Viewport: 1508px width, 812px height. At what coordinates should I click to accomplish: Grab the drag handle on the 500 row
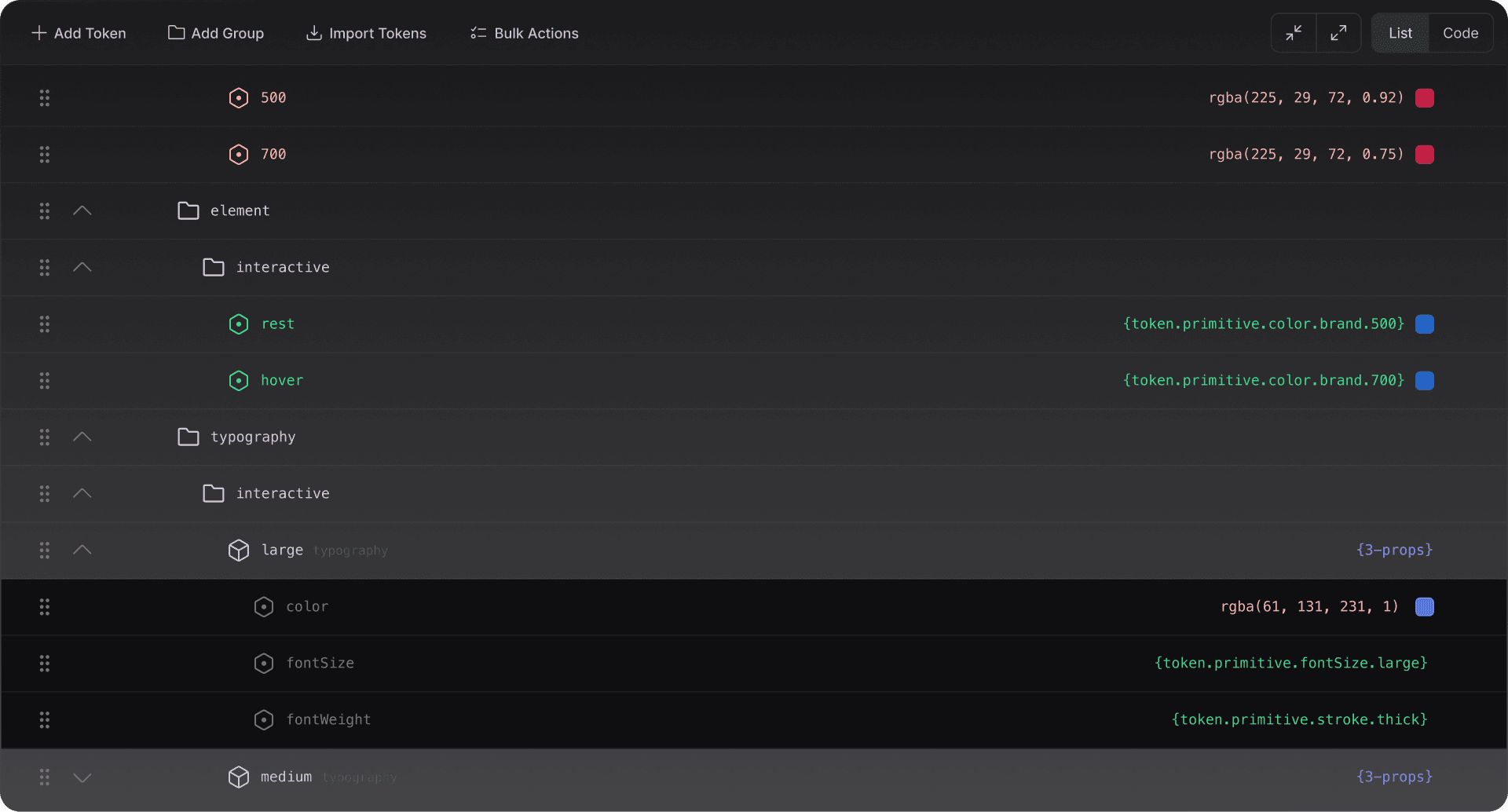pyautogui.click(x=45, y=98)
